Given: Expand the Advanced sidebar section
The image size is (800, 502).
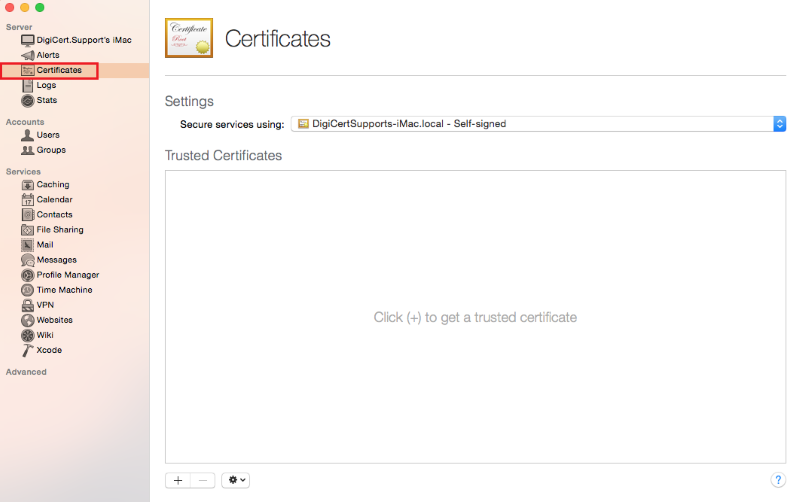Looking at the screenshot, I should [x=26, y=372].
